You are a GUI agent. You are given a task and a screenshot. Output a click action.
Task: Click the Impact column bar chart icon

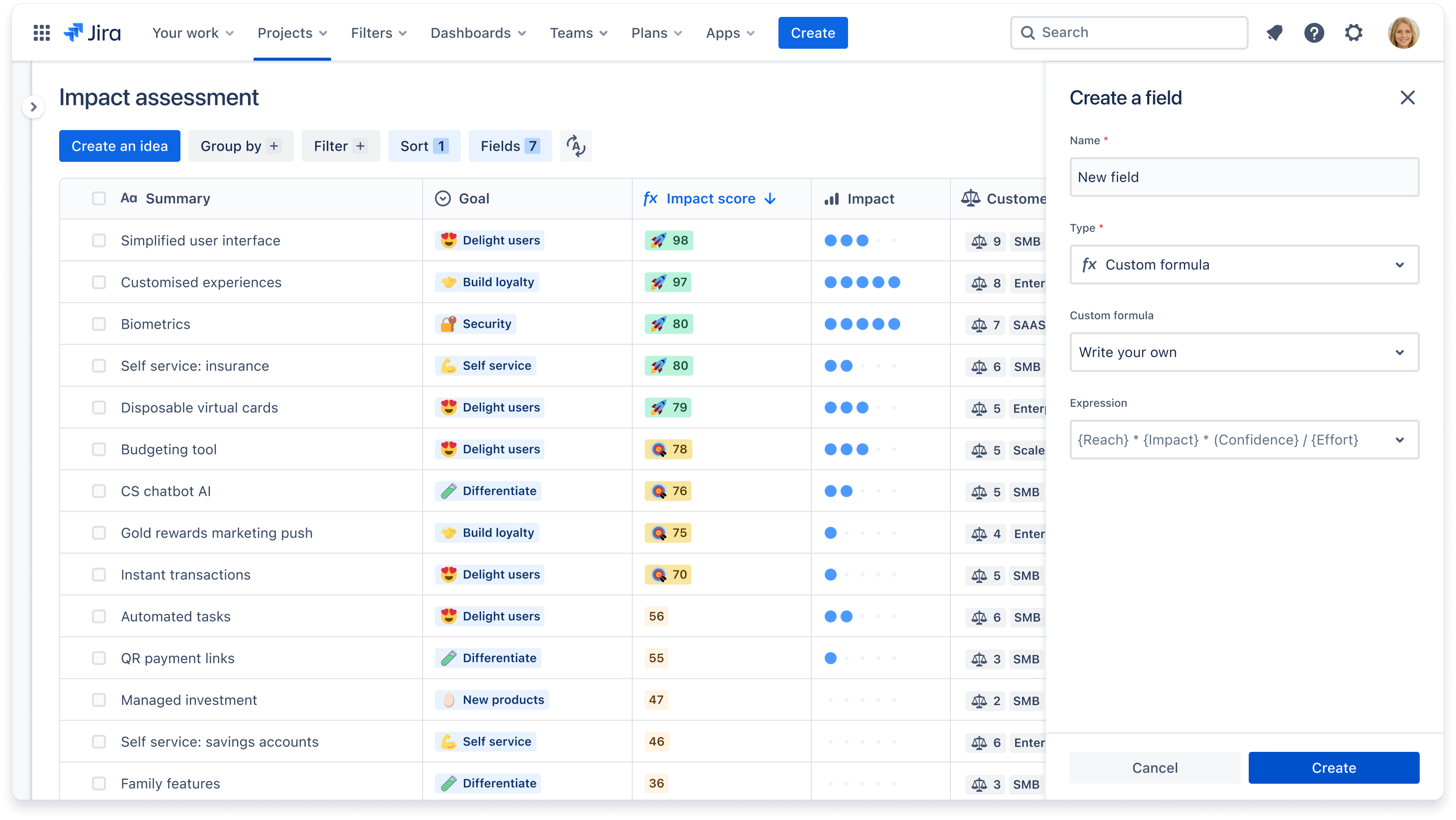832,198
